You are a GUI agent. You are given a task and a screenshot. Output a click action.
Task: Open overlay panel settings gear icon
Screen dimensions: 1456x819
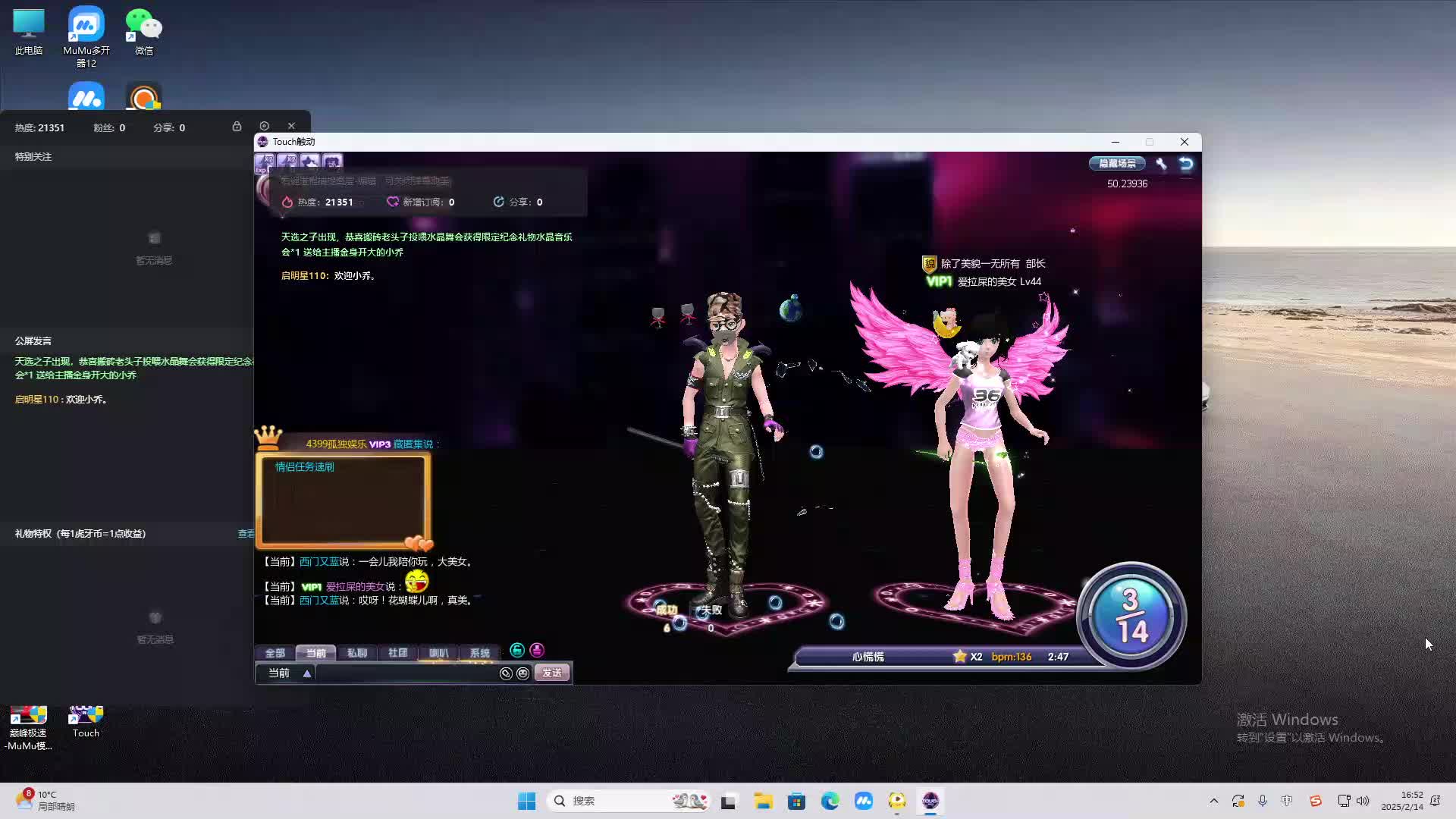pos(264,127)
